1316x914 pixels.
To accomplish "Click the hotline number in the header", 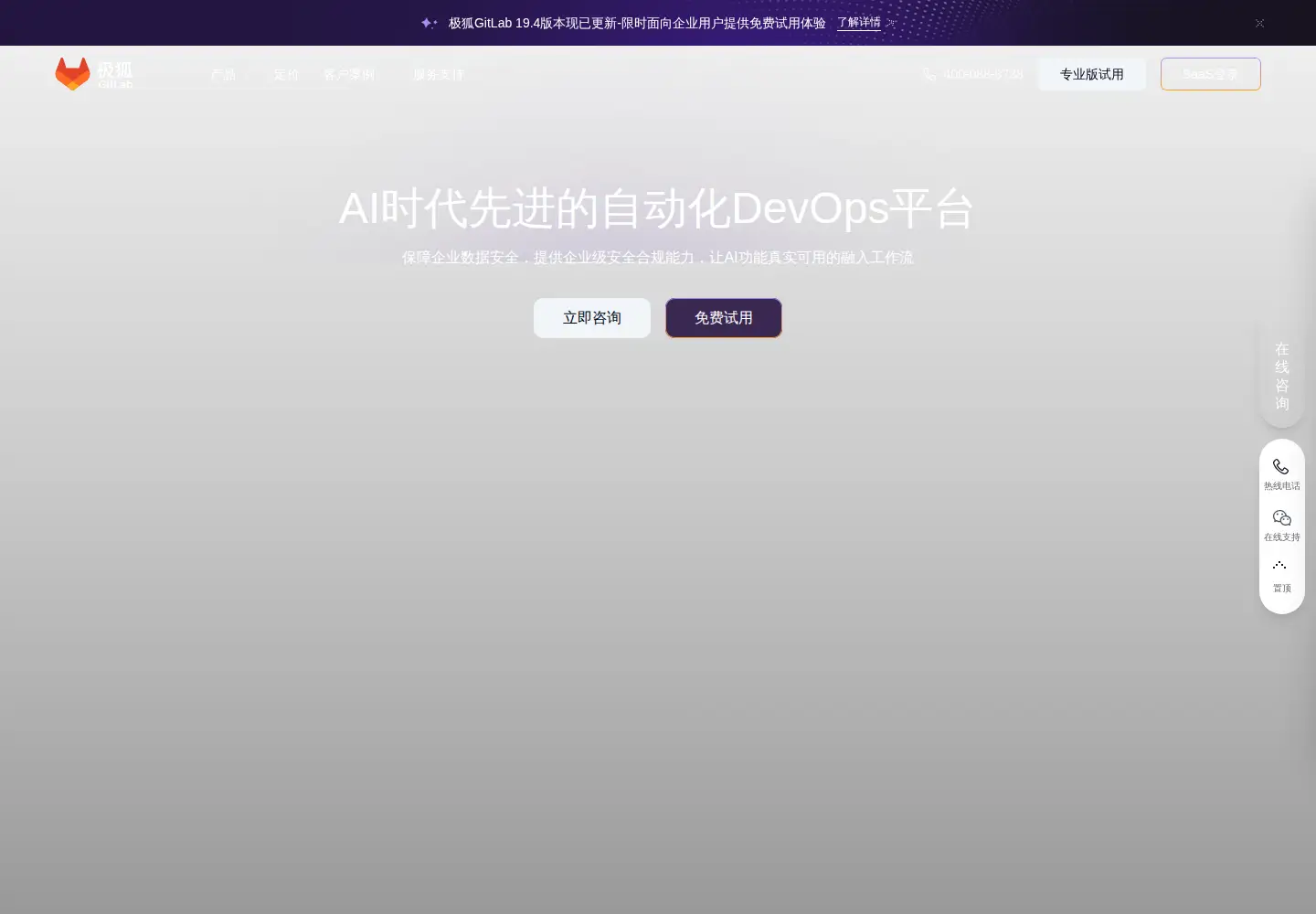I will (983, 74).
